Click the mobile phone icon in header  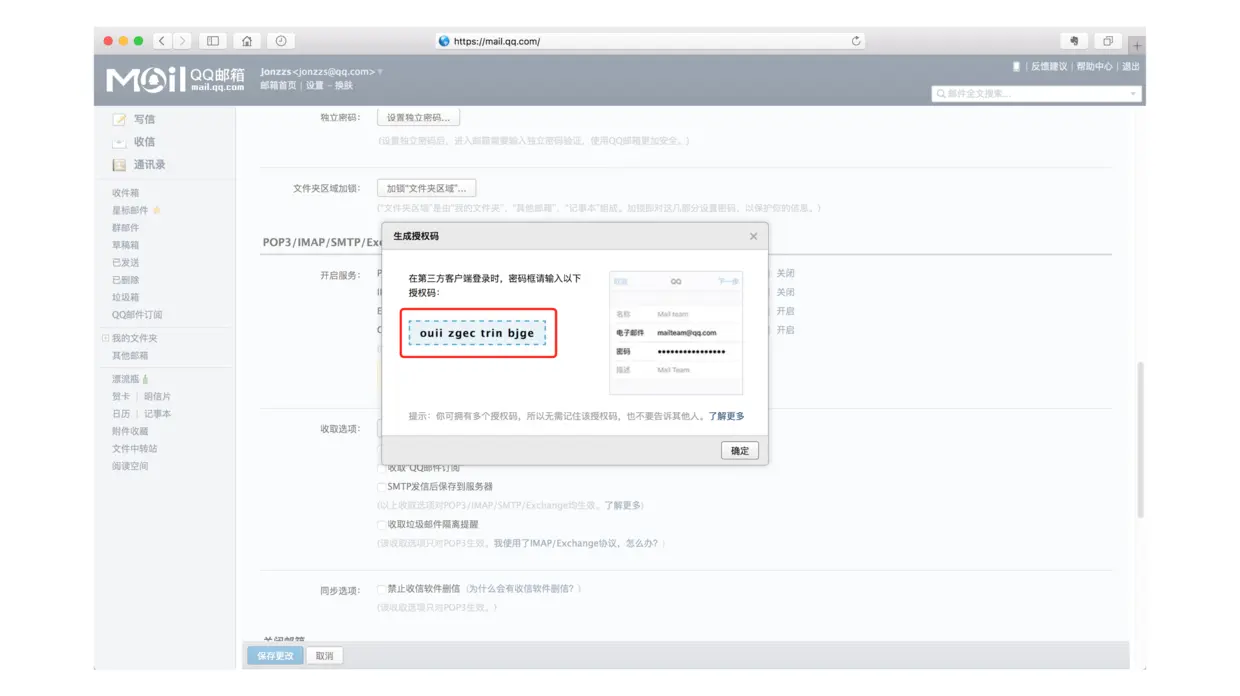(1016, 67)
